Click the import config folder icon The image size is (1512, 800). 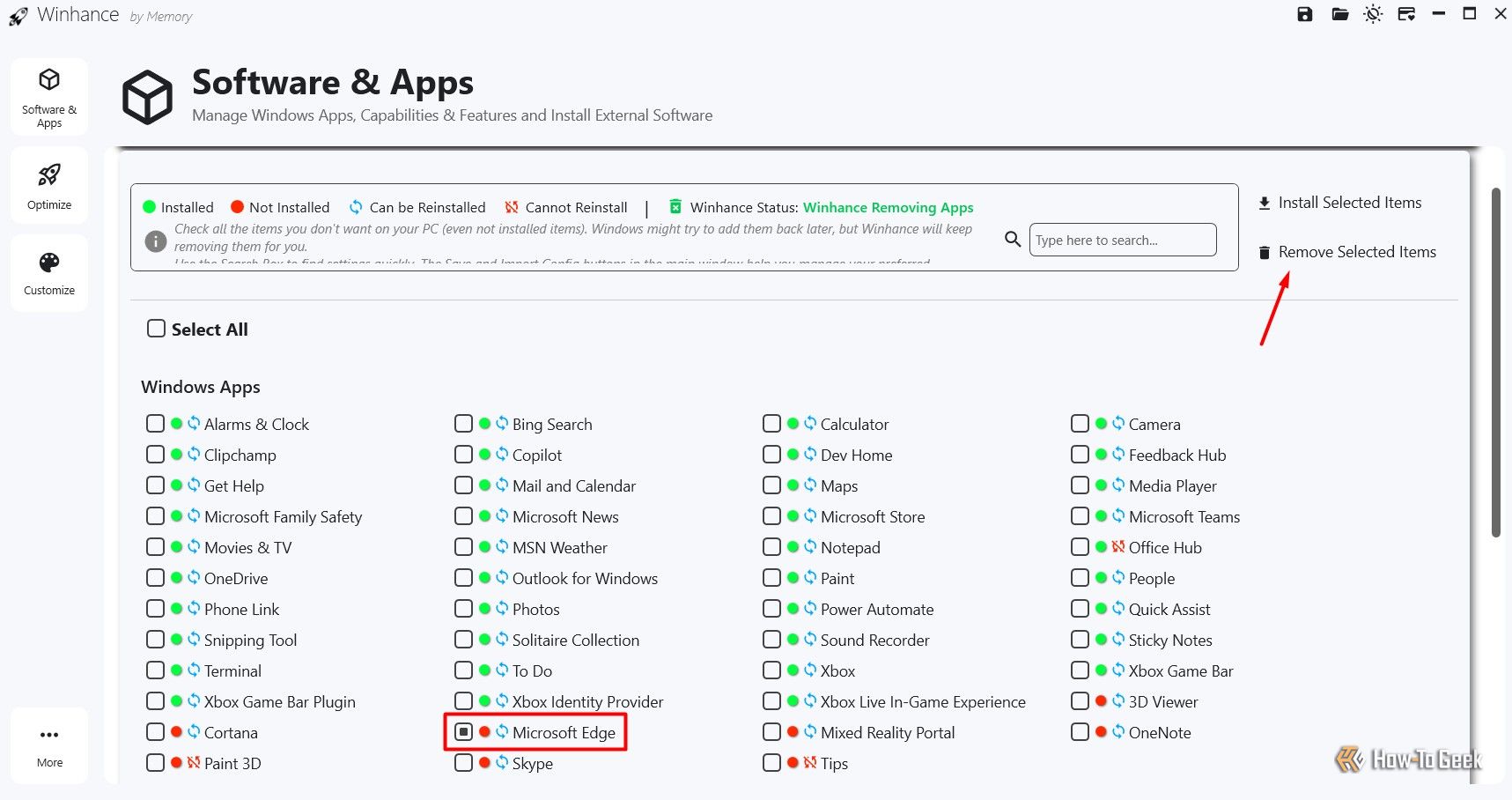click(1340, 14)
